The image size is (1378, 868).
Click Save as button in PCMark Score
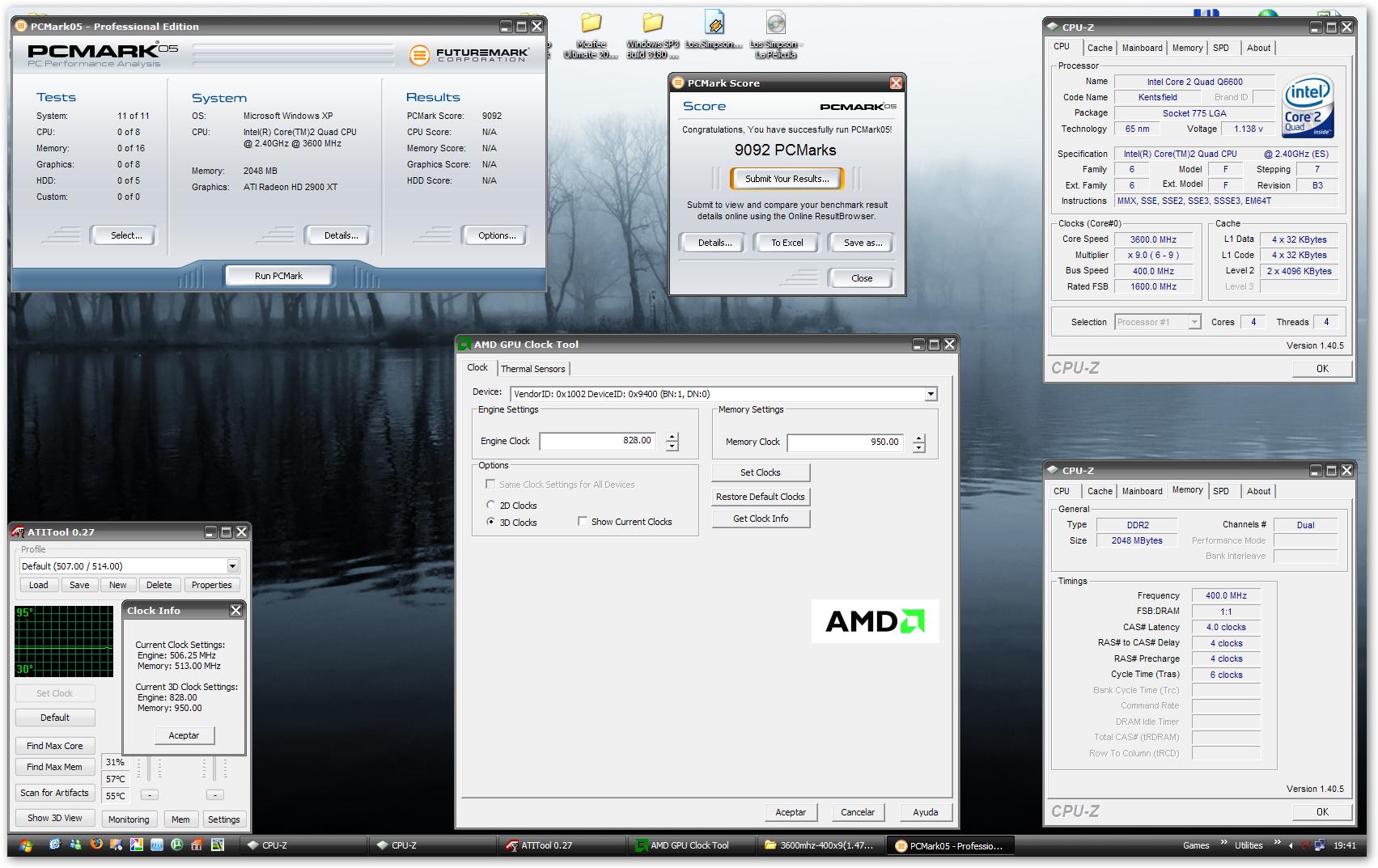[x=863, y=243]
